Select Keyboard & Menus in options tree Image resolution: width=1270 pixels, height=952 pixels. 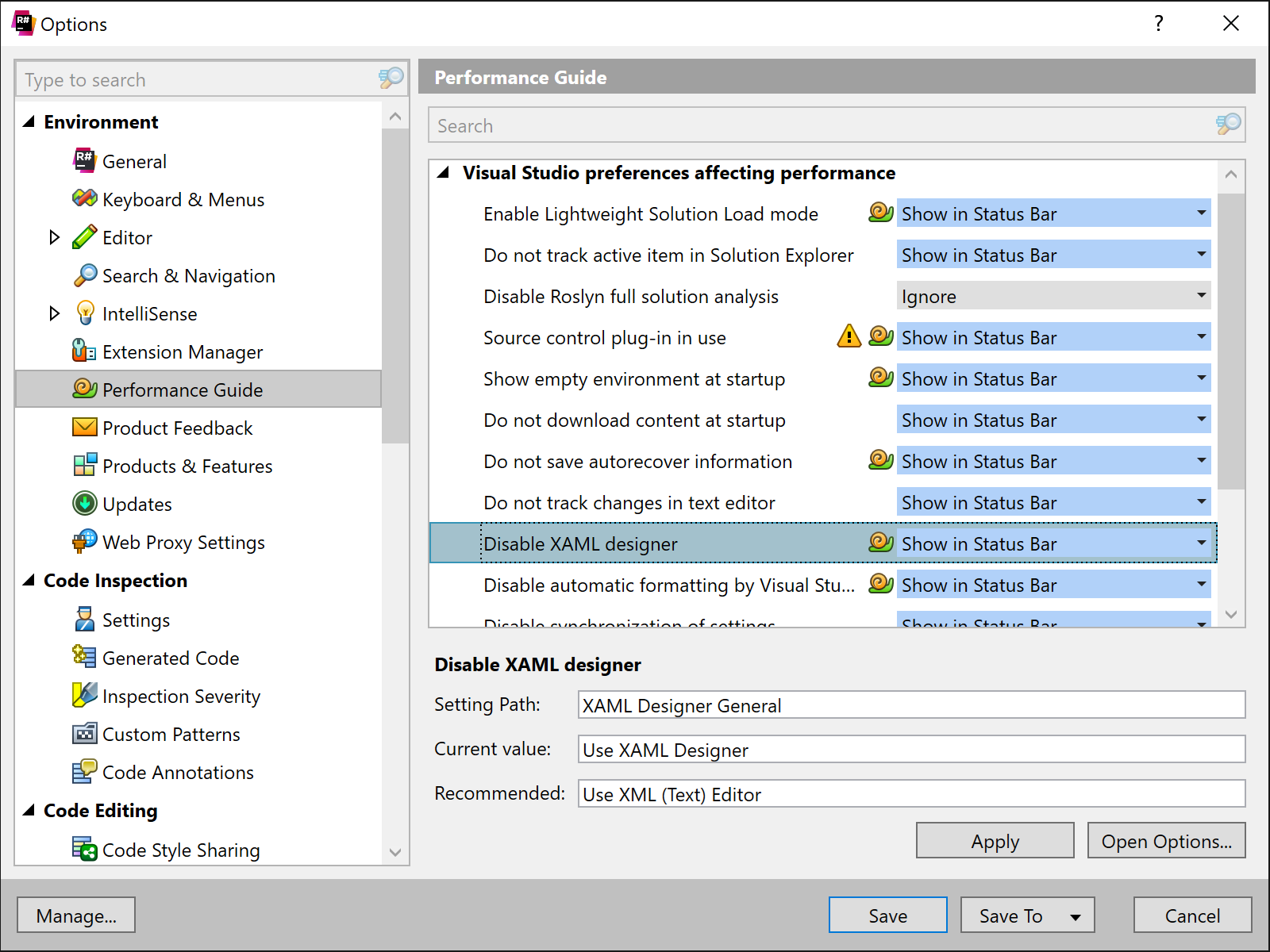click(x=183, y=200)
